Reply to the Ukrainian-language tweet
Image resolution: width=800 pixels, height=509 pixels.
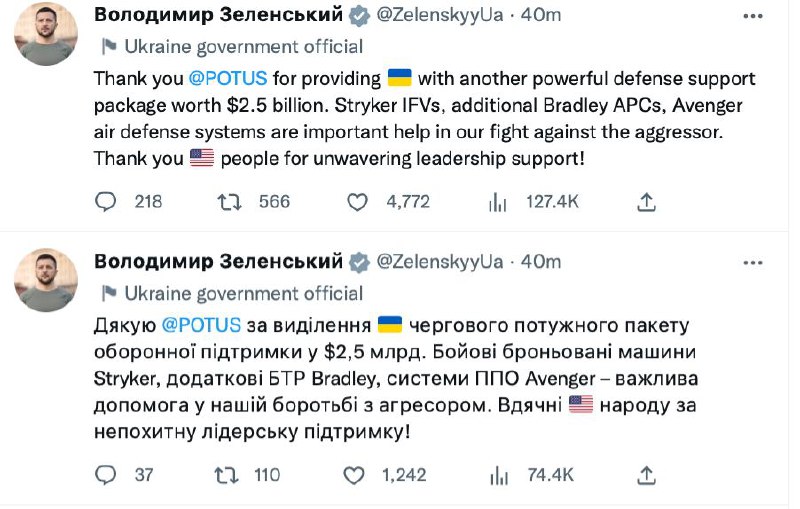tap(106, 474)
